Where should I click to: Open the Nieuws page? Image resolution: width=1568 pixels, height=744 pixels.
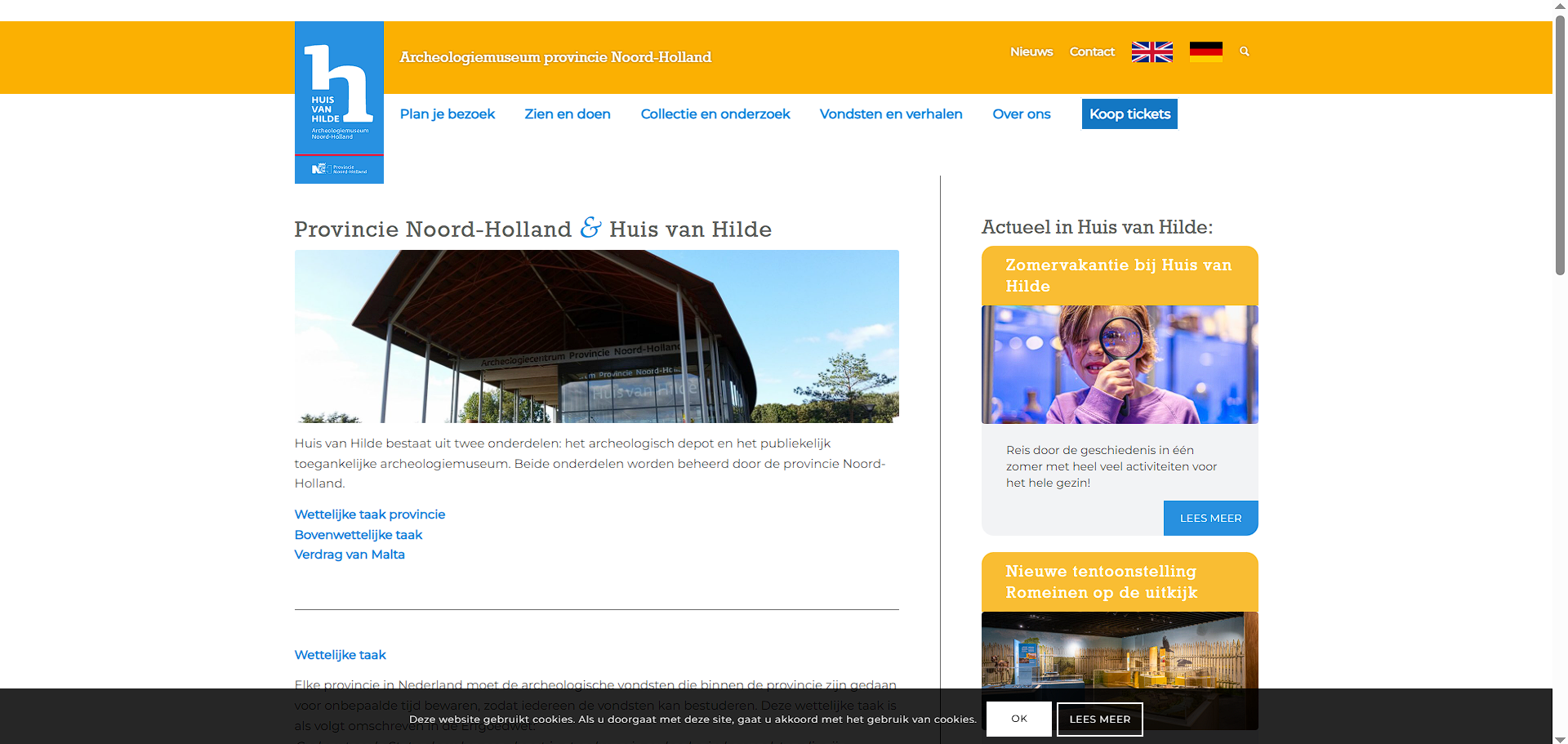click(x=1031, y=51)
